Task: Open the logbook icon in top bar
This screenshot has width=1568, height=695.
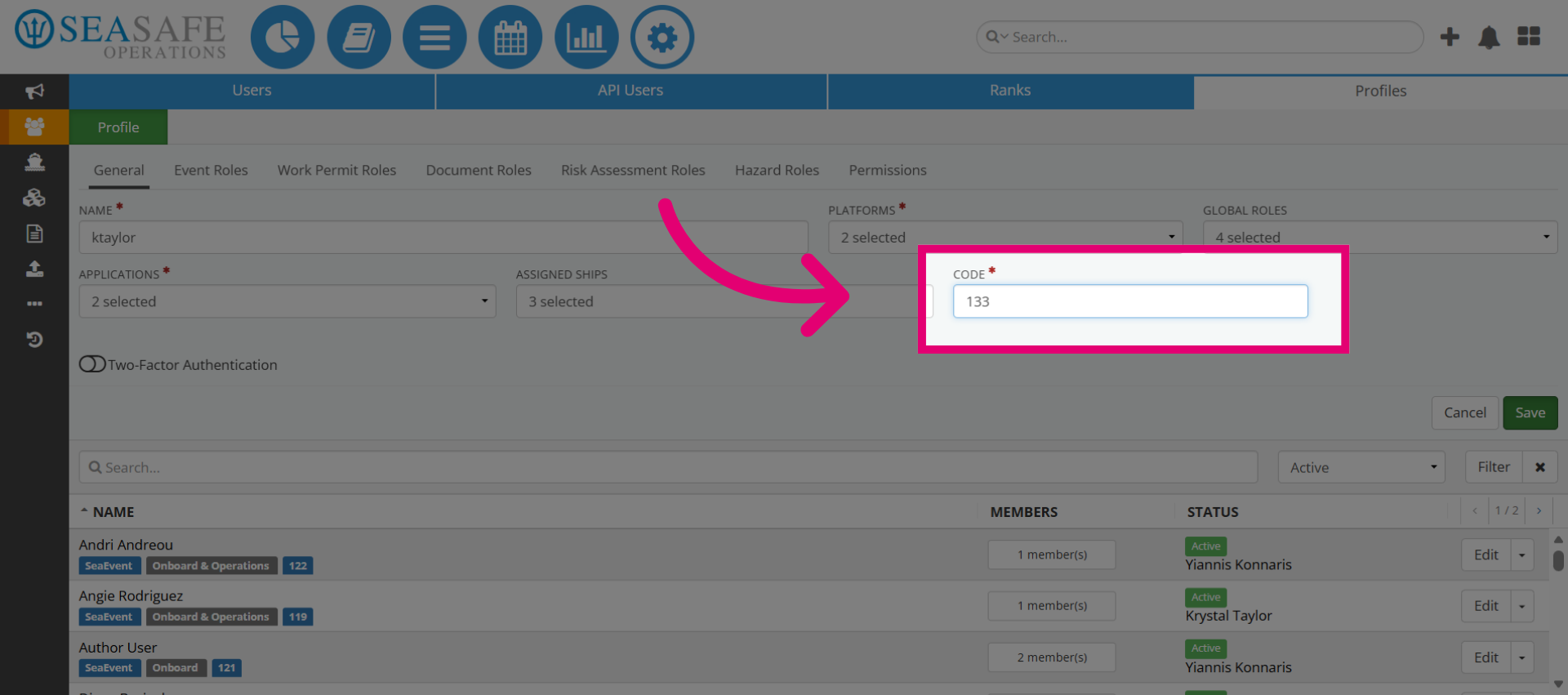Action: click(x=359, y=37)
